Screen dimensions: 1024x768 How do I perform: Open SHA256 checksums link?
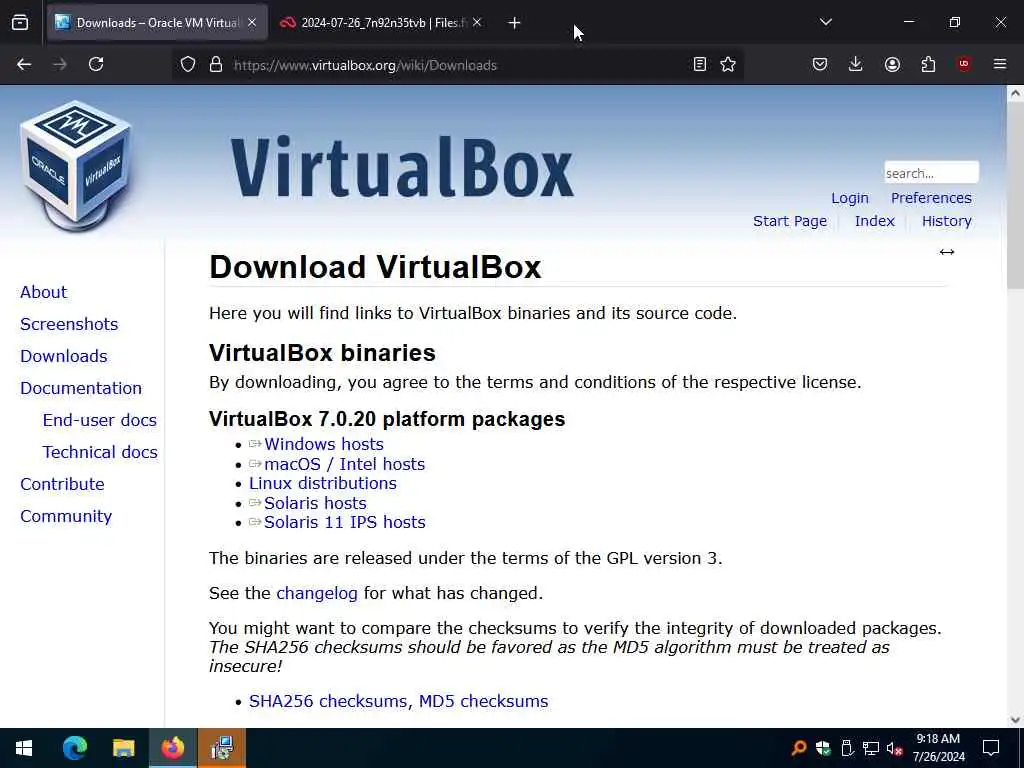pyautogui.click(x=329, y=701)
